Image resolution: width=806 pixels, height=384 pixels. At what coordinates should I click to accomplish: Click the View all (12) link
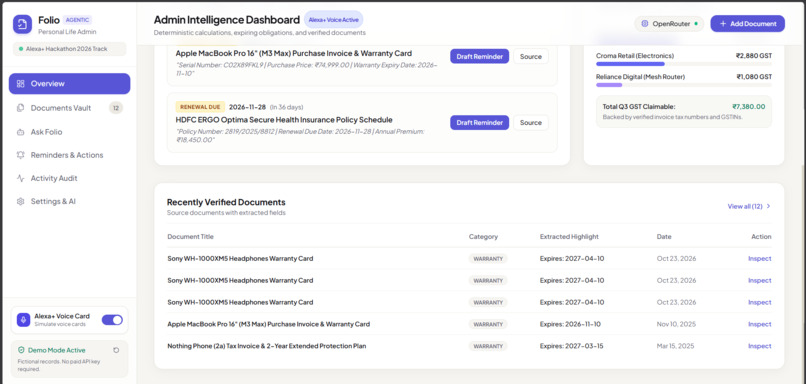coord(749,206)
